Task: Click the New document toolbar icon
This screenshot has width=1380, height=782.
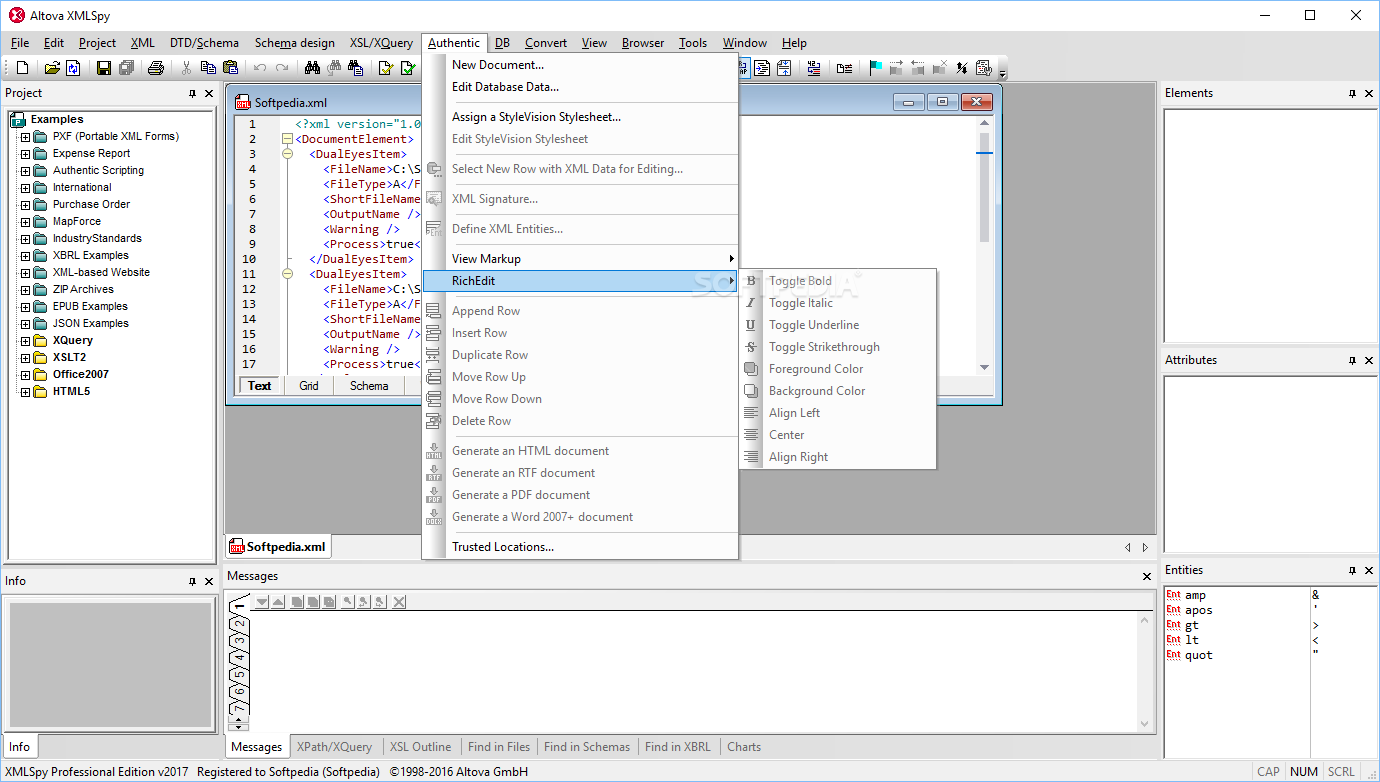Action: tap(23, 68)
